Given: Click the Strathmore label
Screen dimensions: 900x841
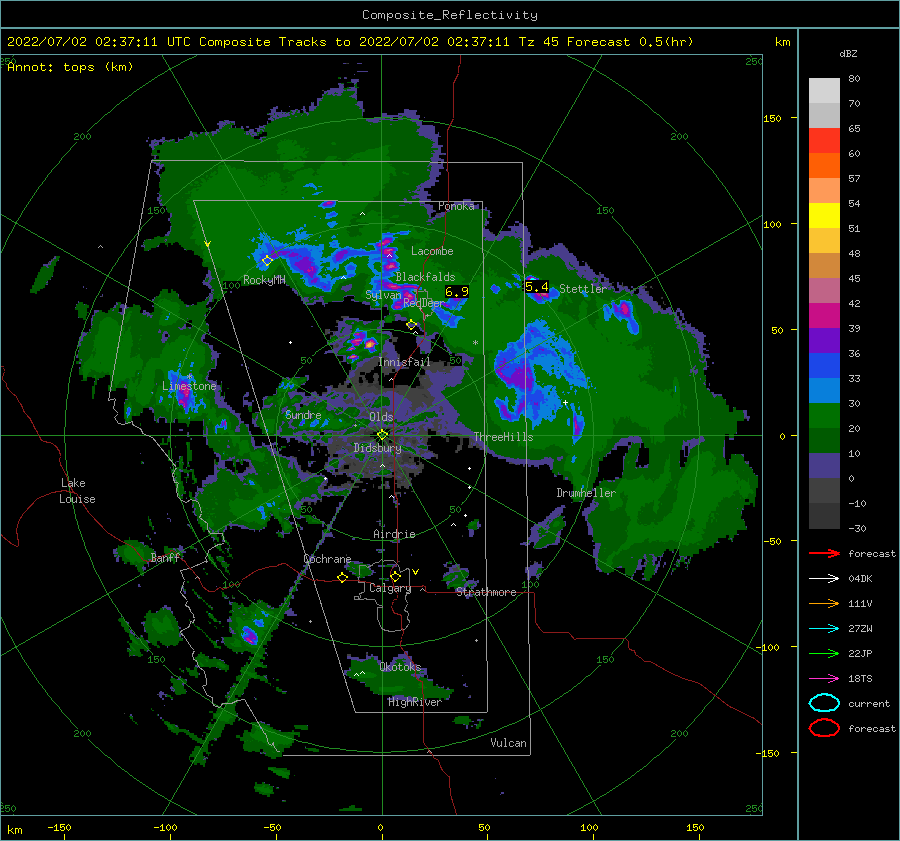Looking at the screenshot, I should [x=486, y=592].
